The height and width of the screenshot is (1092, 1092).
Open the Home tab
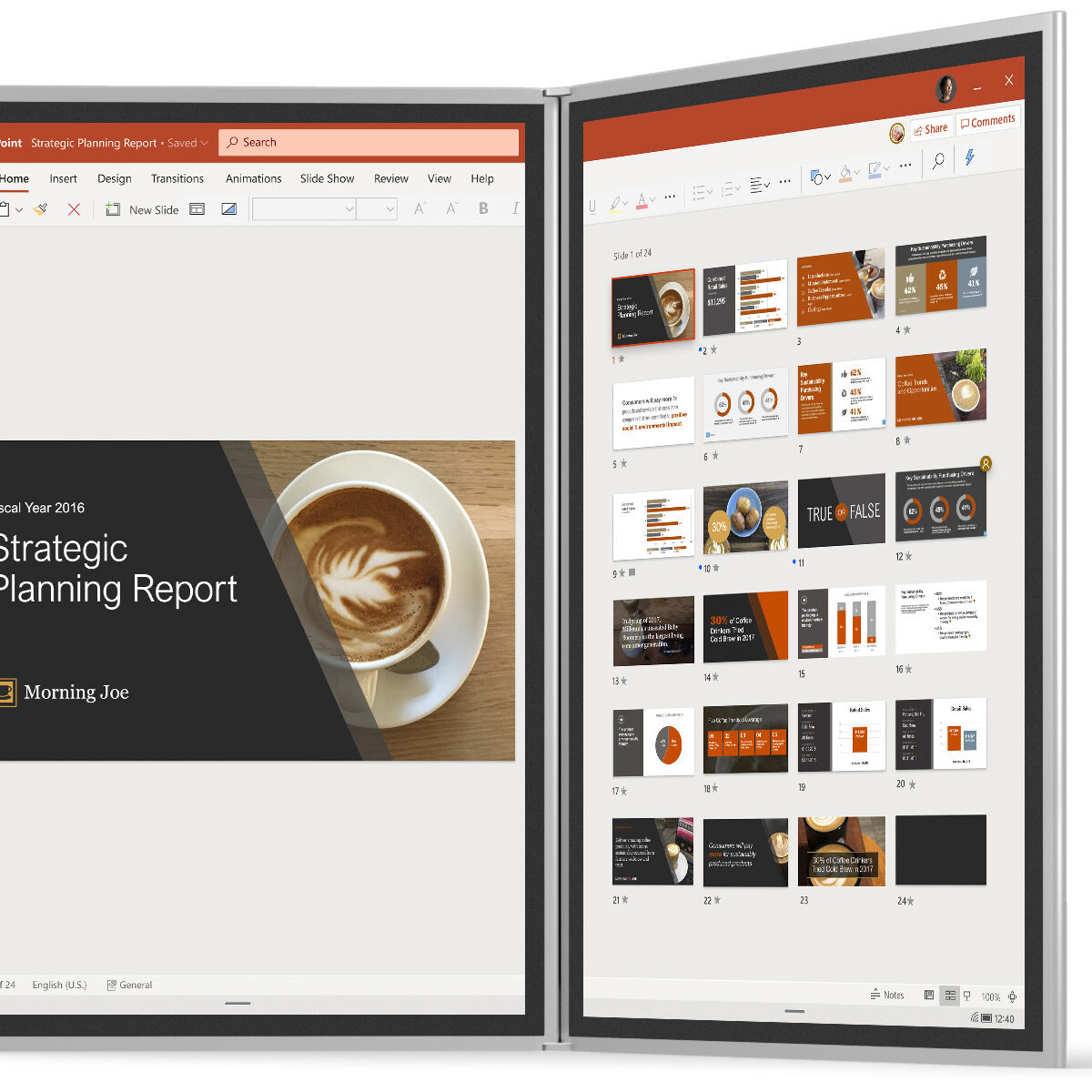pos(15,178)
